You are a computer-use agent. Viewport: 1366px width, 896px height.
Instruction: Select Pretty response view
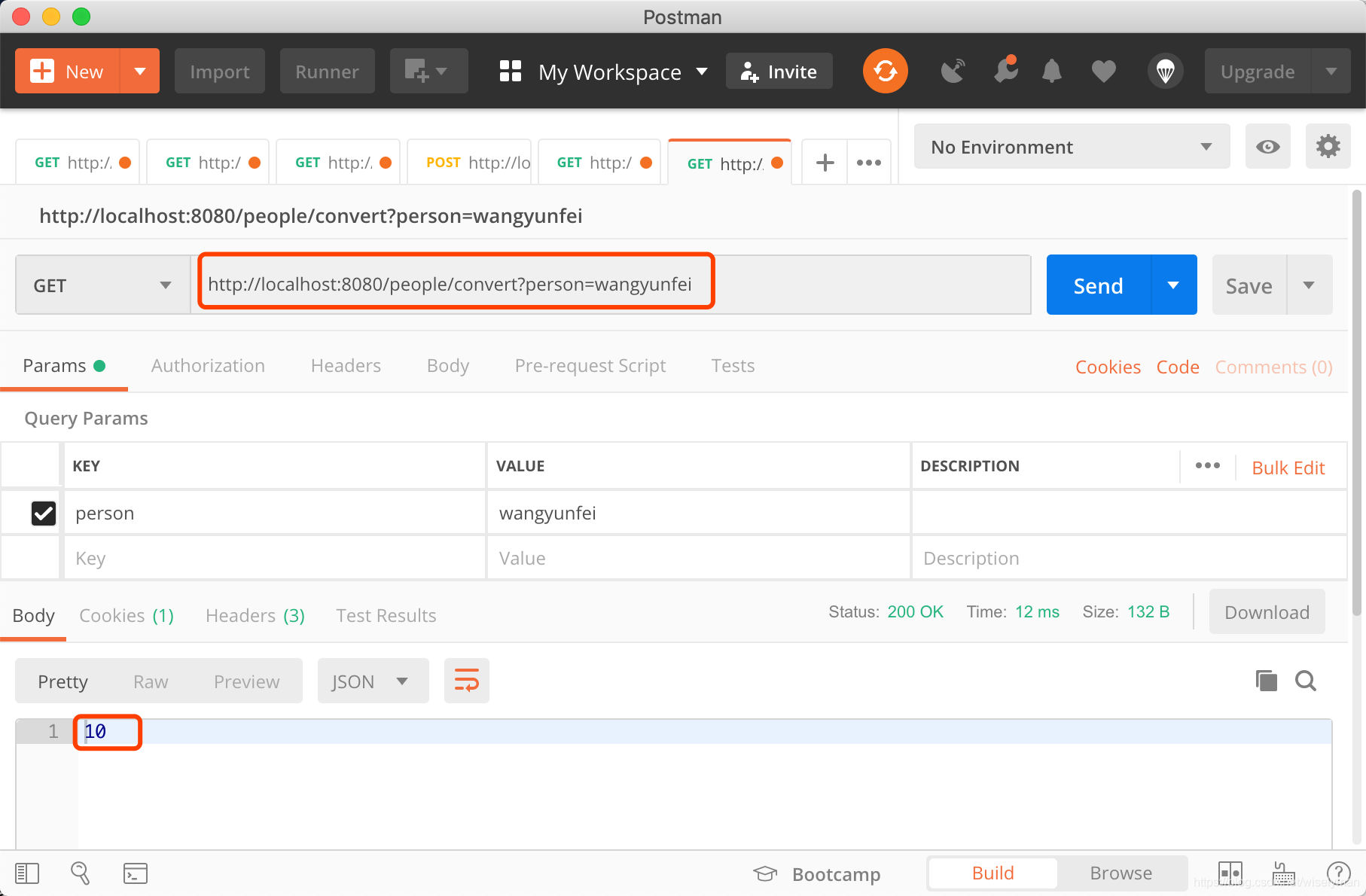[63, 681]
